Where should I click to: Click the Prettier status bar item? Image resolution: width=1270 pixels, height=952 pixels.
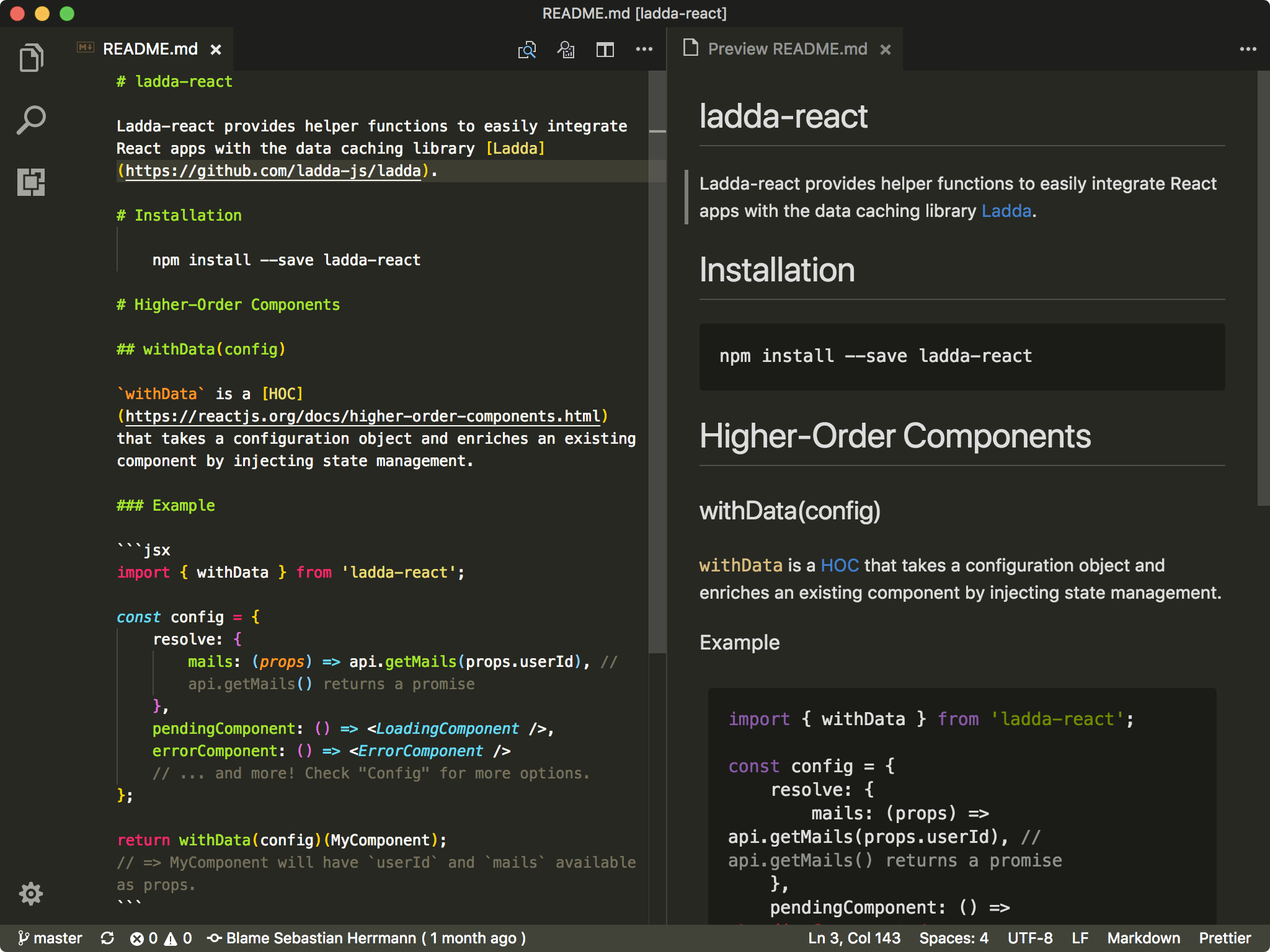tap(1225, 938)
